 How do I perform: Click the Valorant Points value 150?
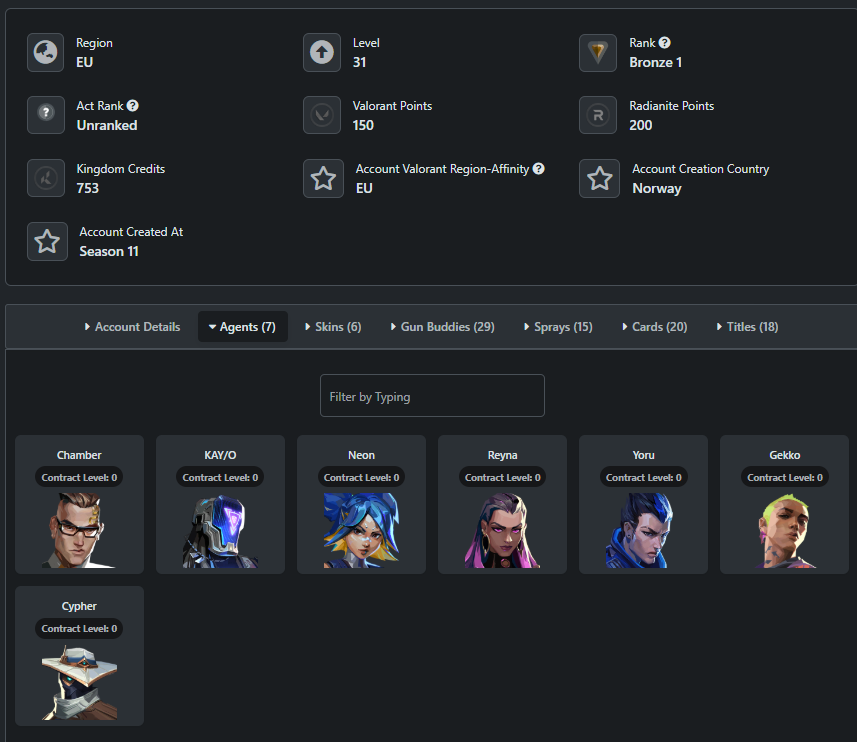(363, 125)
